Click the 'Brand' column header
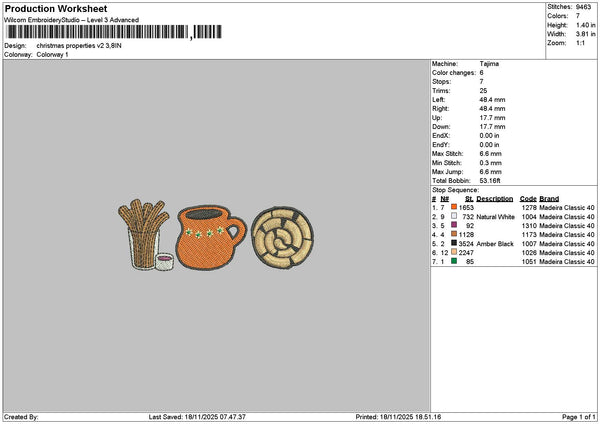This screenshot has height=424, width=600. click(x=549, y=199)
